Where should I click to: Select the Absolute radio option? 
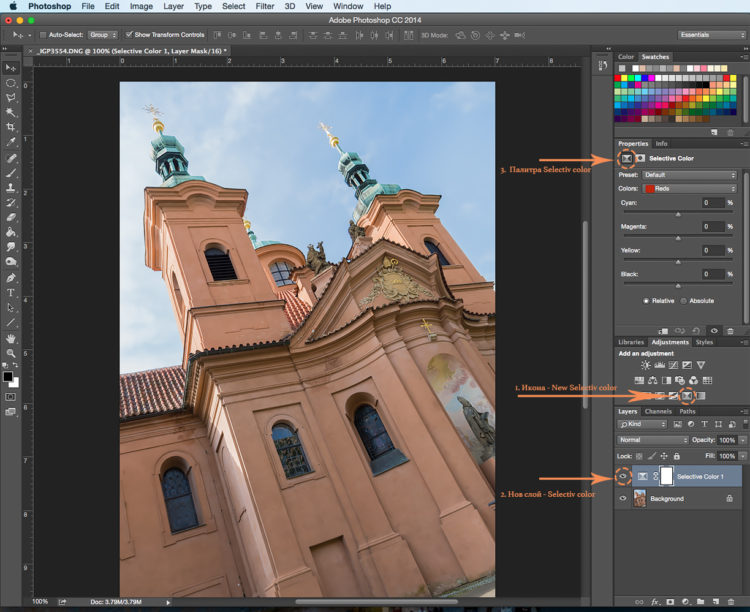685,300
